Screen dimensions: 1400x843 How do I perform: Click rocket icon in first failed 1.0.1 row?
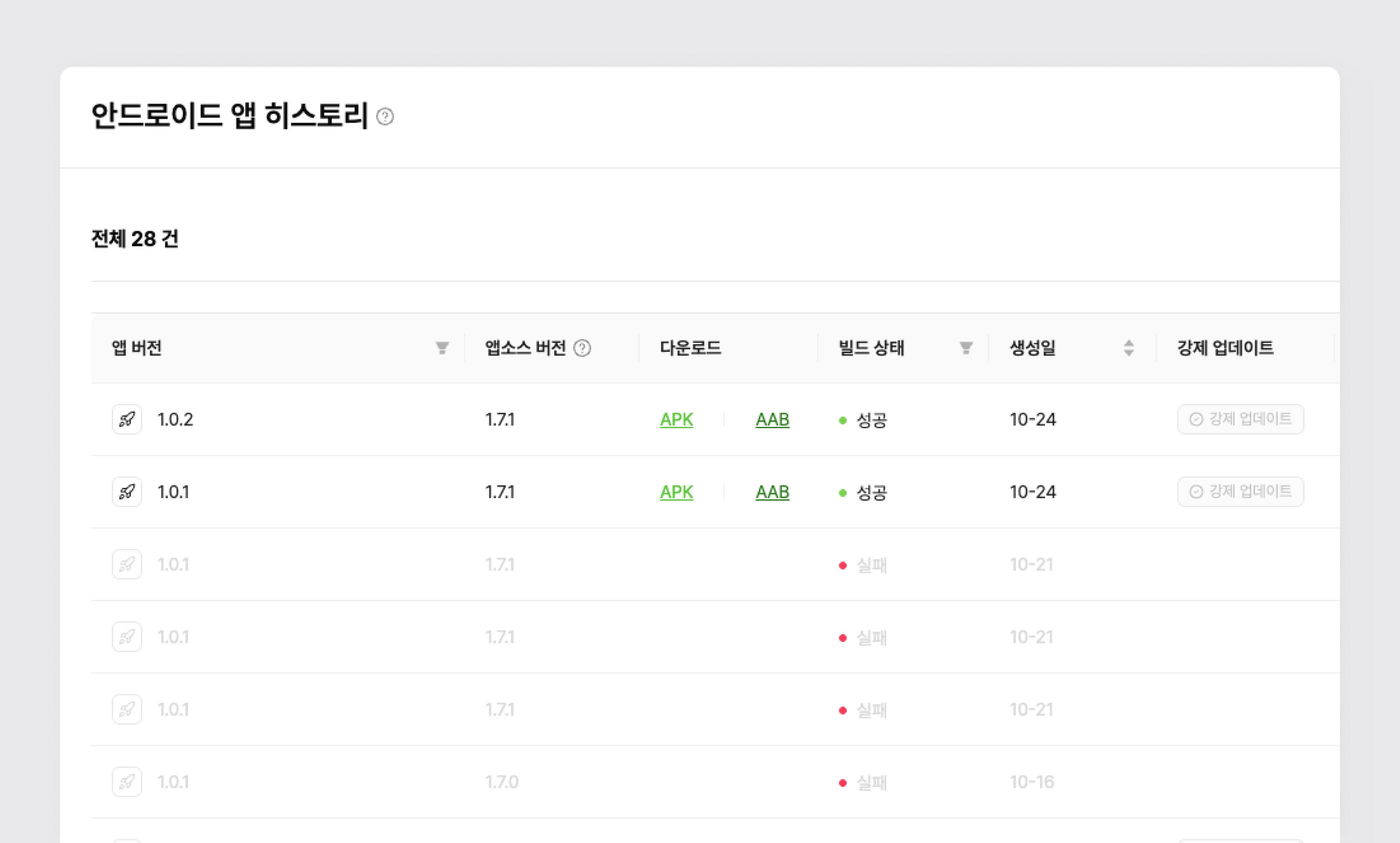pos(127,564)
